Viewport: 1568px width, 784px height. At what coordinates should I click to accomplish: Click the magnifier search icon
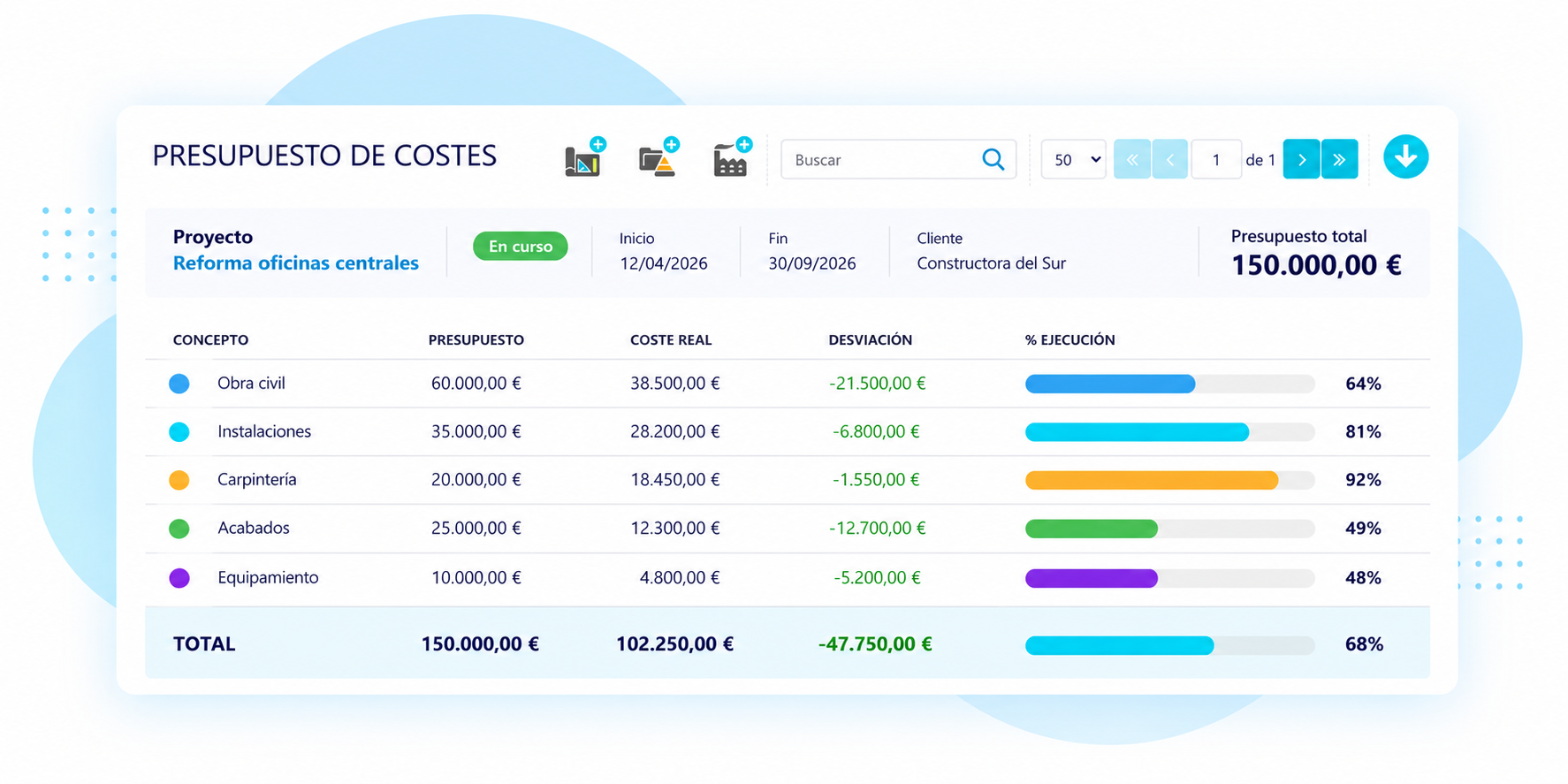coord(993,160)
